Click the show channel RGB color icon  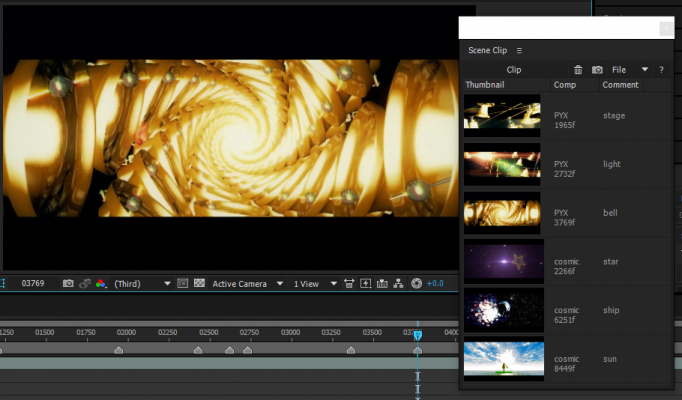click(x=101, y=284)
